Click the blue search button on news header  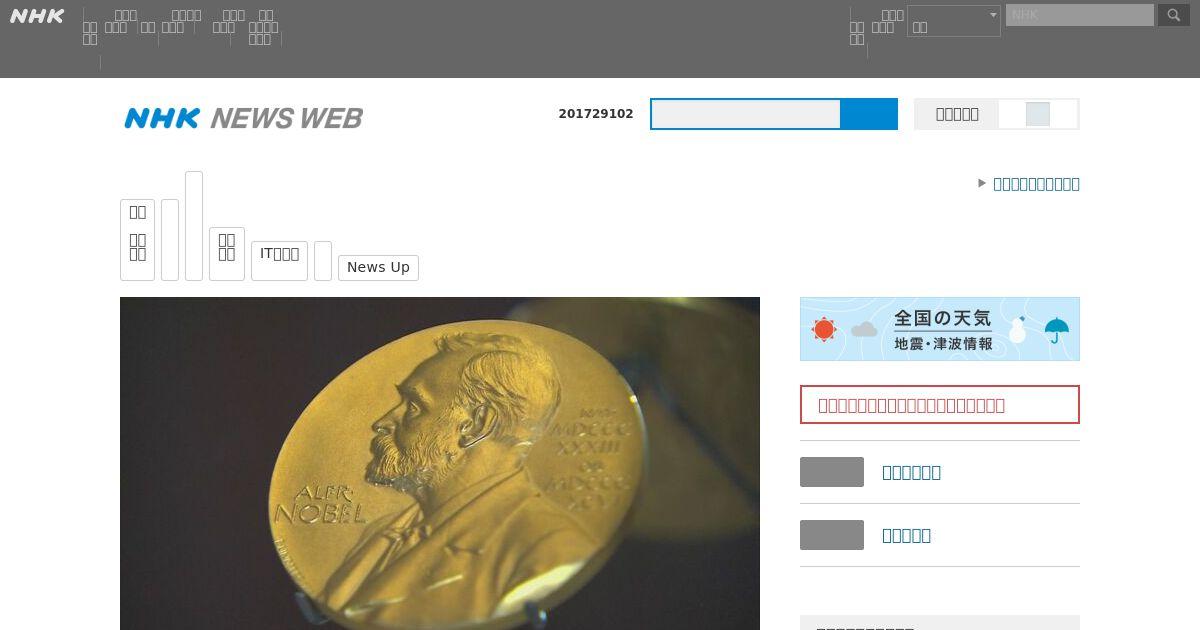click(869, 114)
